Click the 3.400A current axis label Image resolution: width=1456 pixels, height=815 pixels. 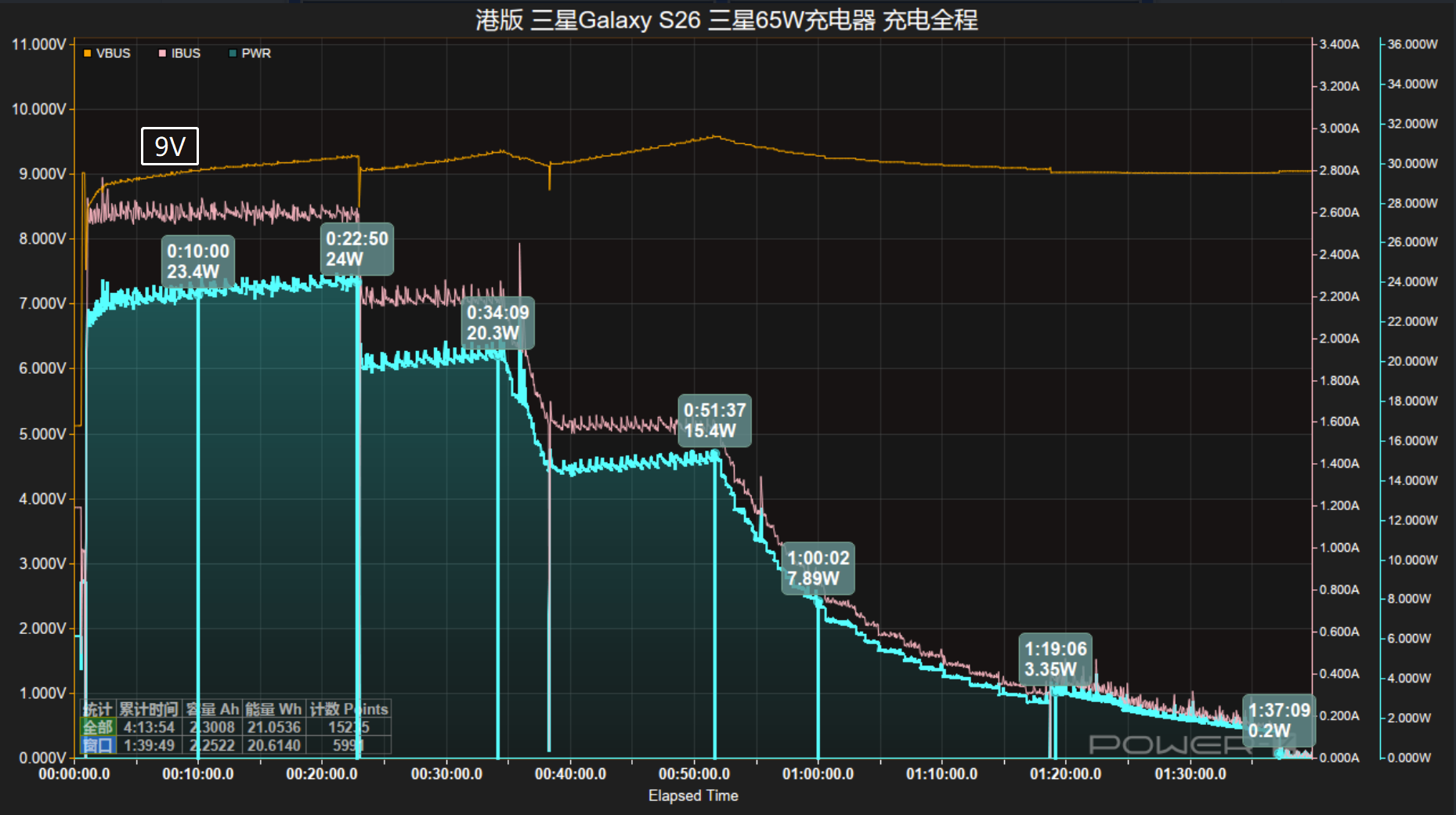pyautogui.click(x=1339, y=44)
